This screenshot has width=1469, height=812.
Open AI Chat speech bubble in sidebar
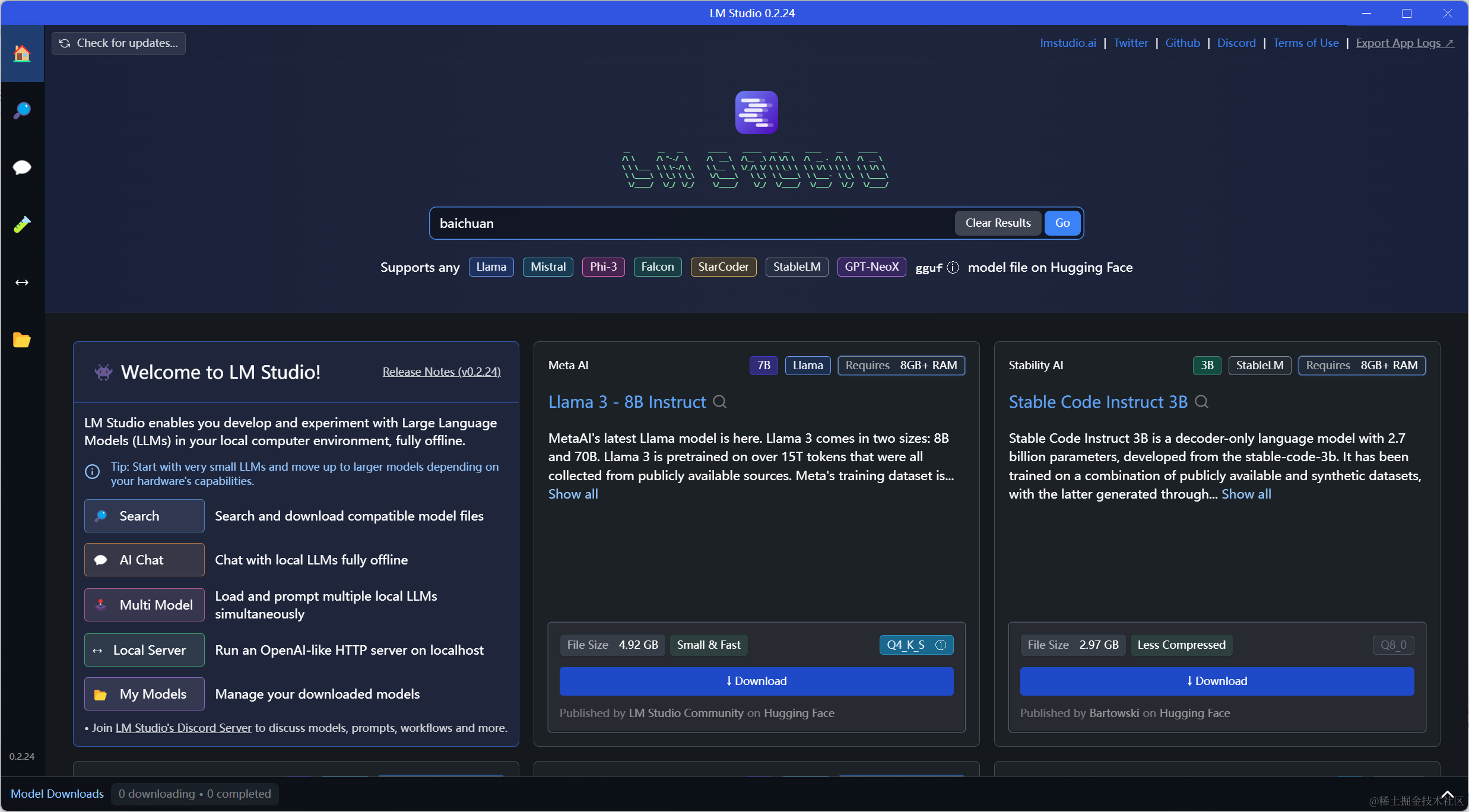(x=22, y=167)
